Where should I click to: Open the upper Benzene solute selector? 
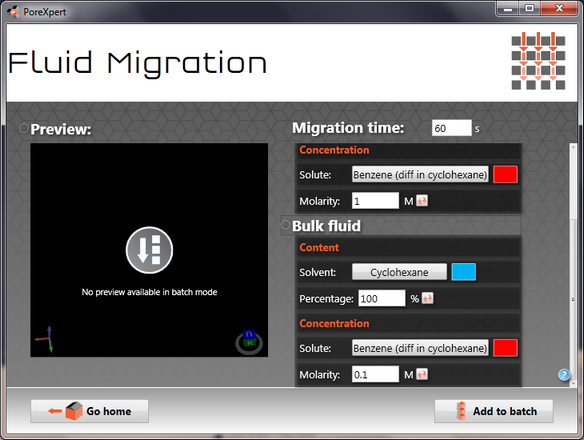420,174
